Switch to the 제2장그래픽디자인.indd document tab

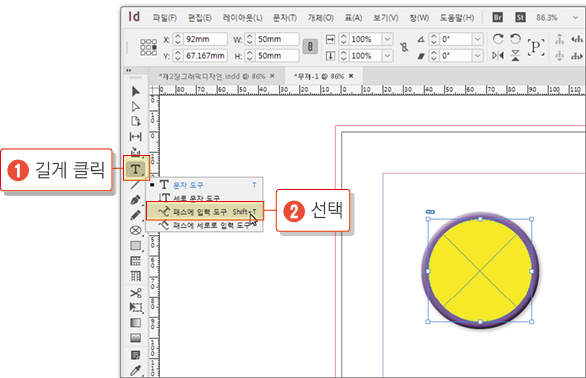coord(211,76)
